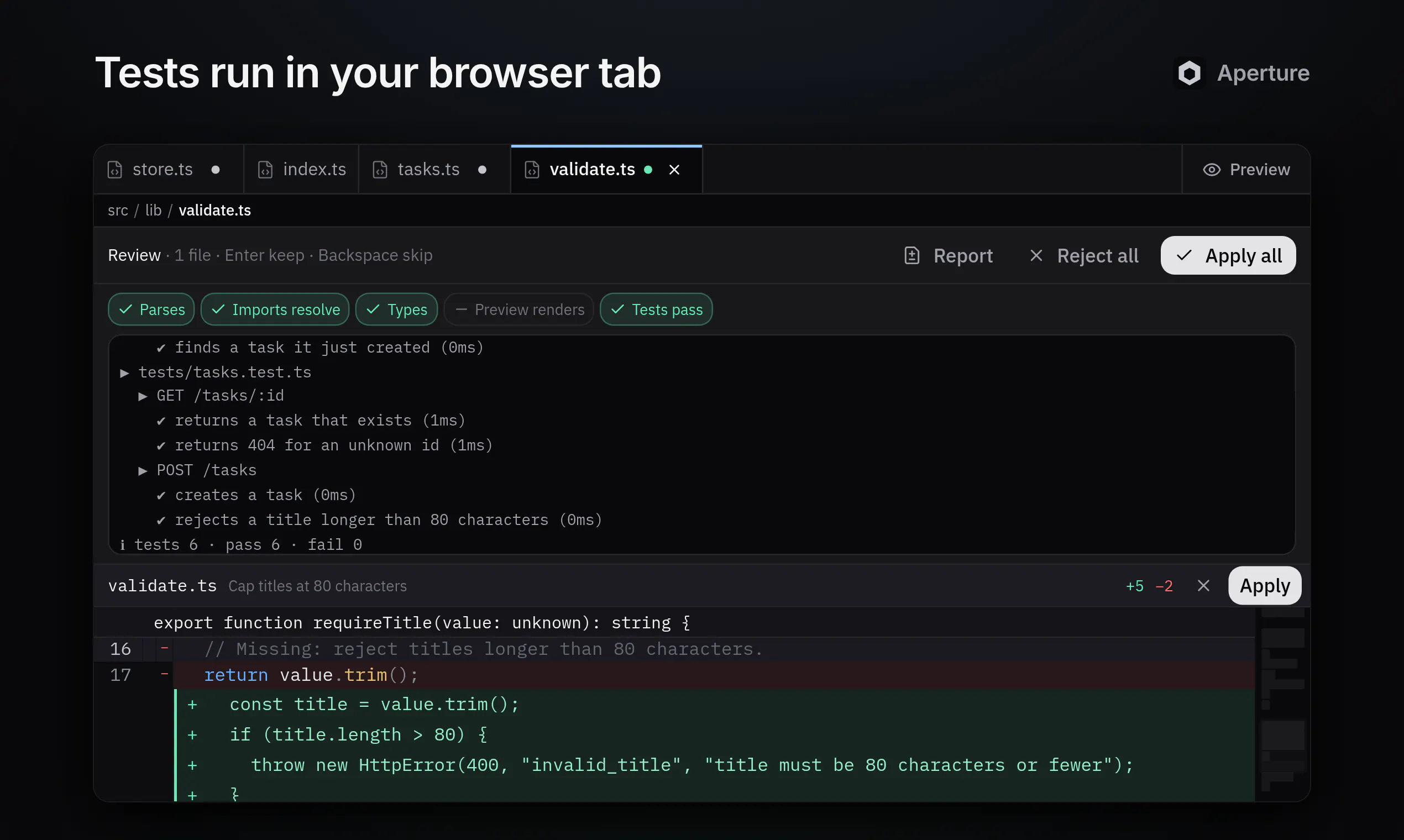Collapse the POST /tasks group
The image size is (1404, 840).
143,471
